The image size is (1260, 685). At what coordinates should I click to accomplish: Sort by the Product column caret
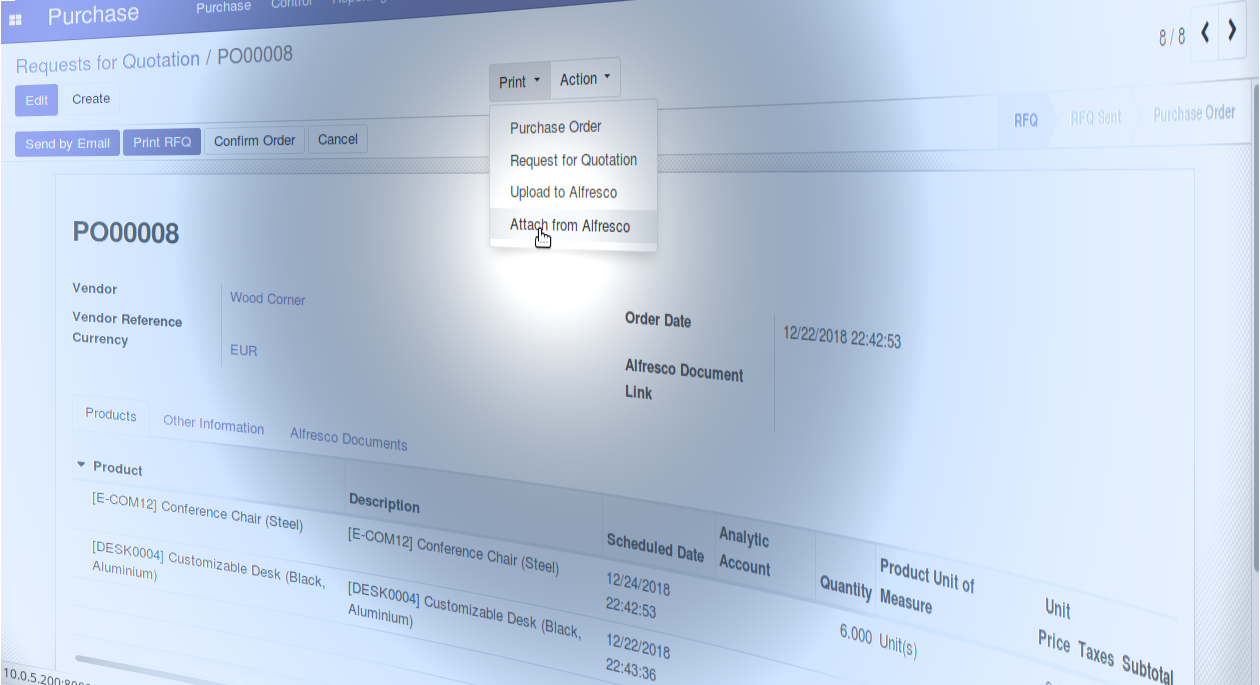81,465
